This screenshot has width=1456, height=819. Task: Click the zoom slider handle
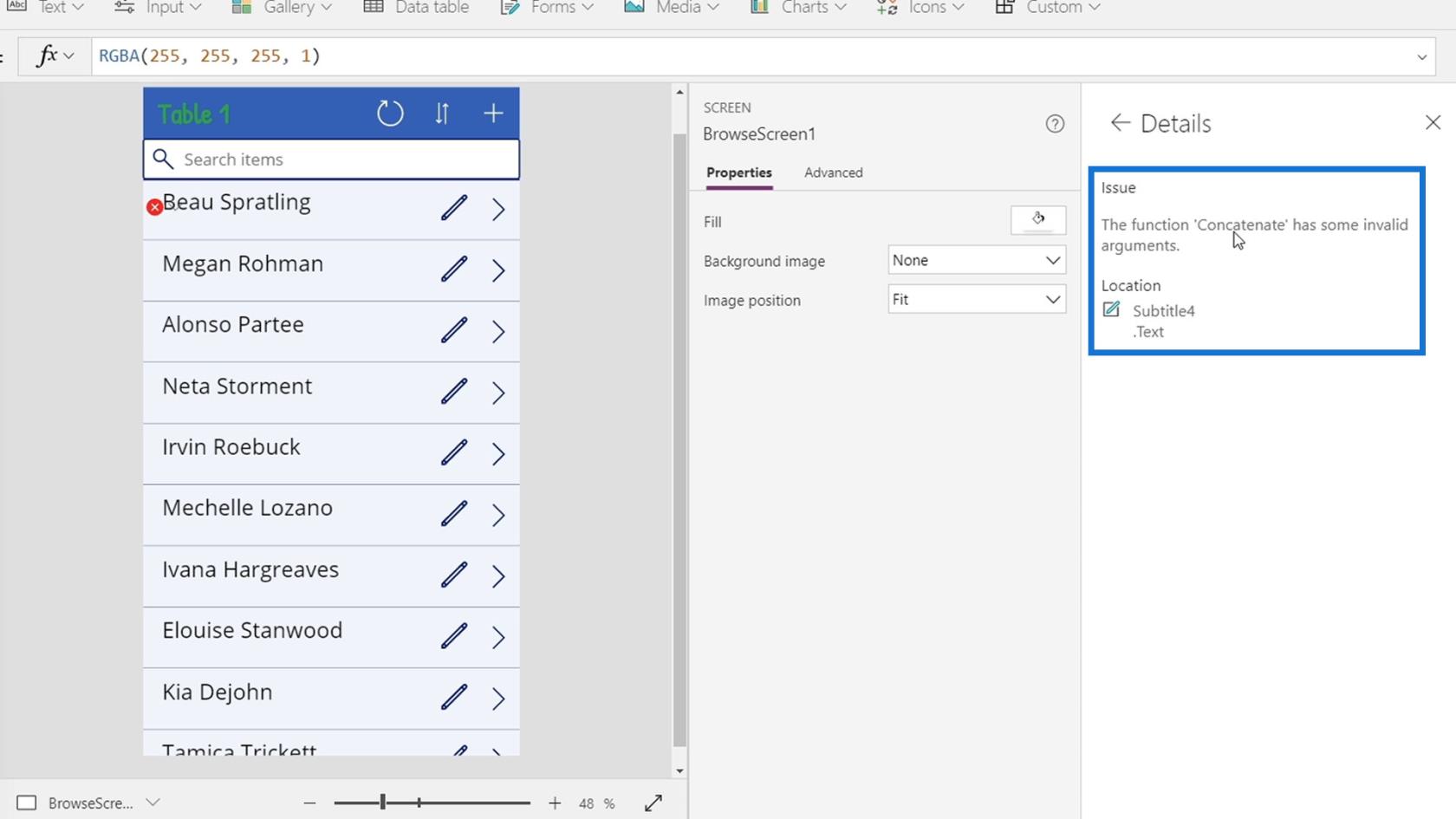[382, 803]
